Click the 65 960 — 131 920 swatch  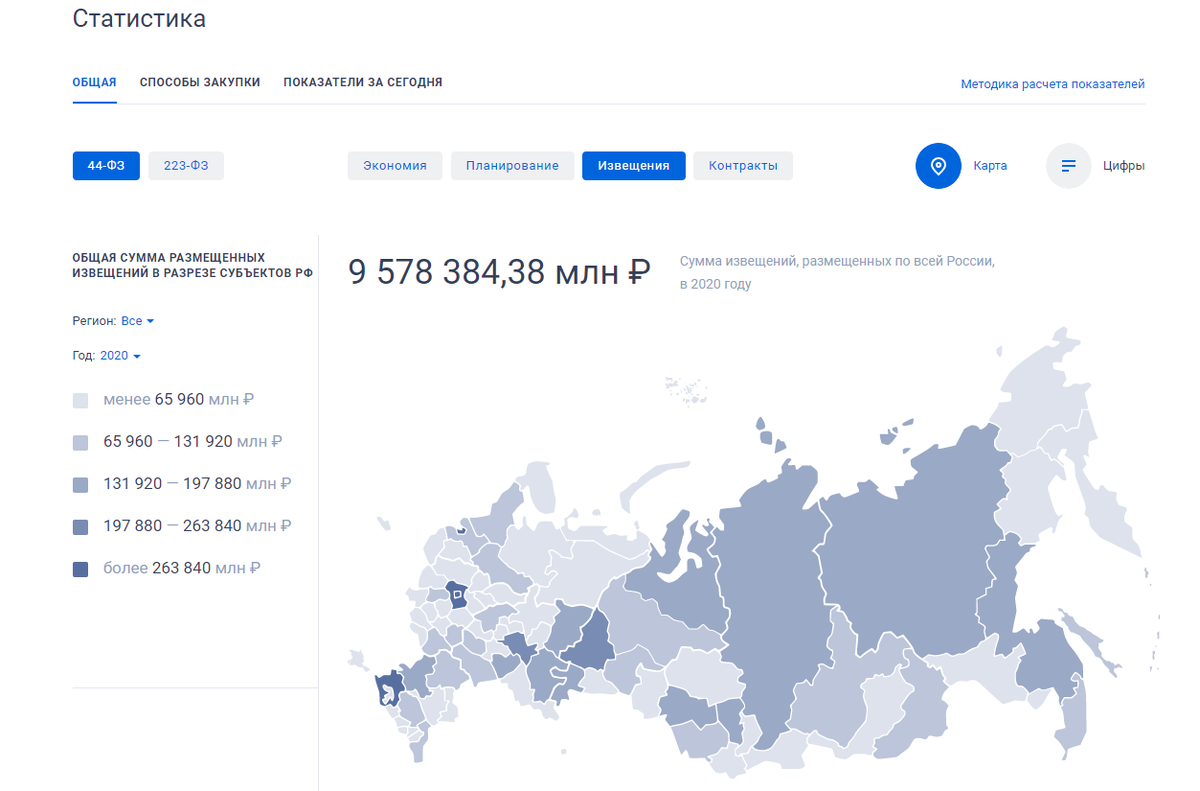click(x=81, y=443)
